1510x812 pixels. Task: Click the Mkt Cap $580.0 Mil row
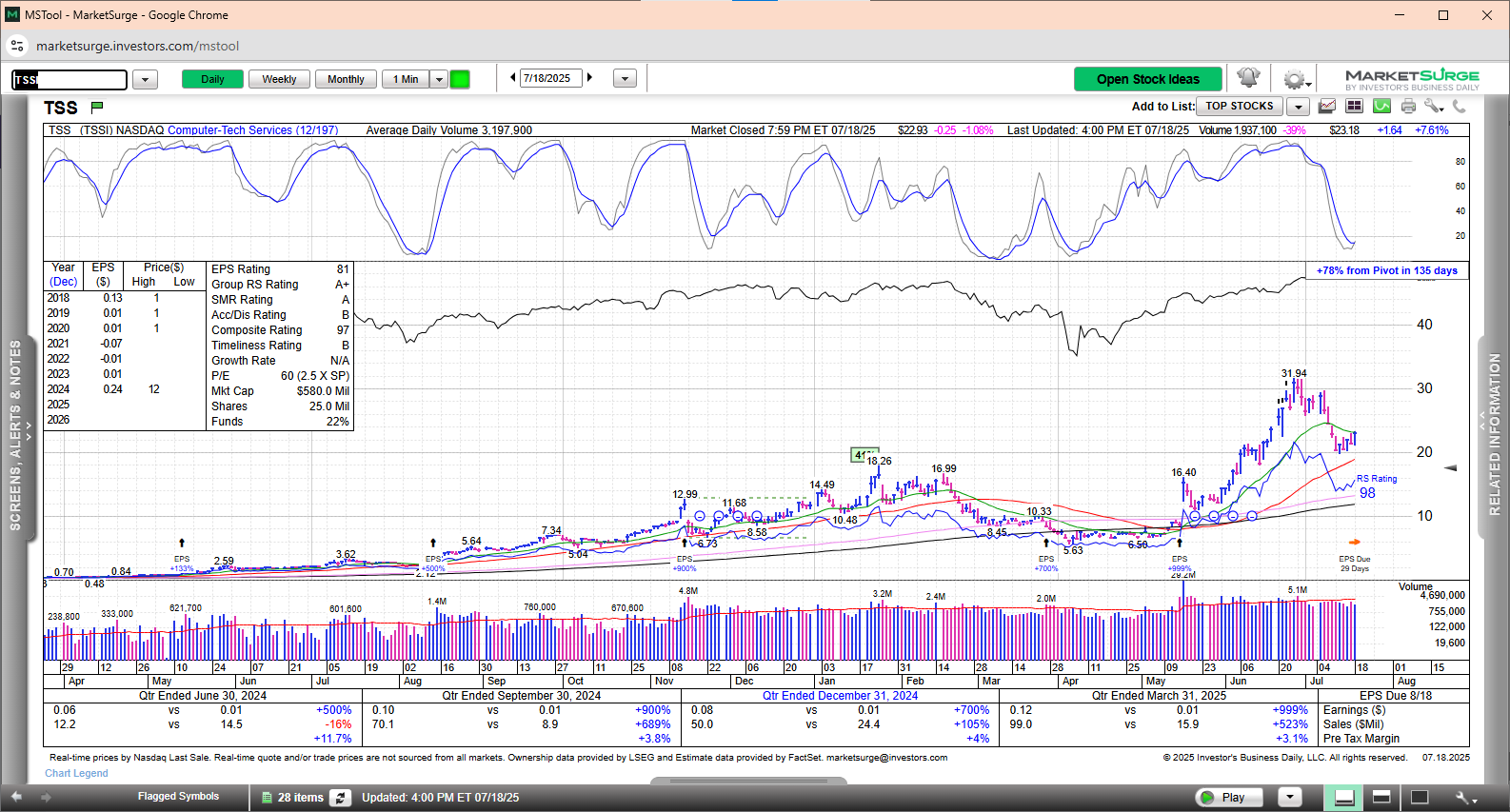coord(280,391)
